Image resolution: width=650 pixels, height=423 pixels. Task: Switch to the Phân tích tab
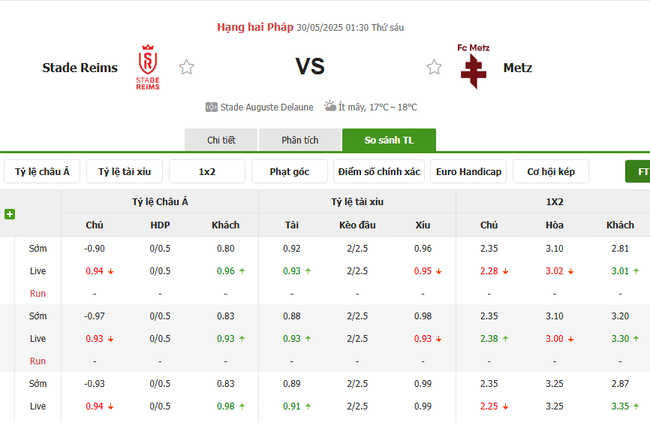299,140
